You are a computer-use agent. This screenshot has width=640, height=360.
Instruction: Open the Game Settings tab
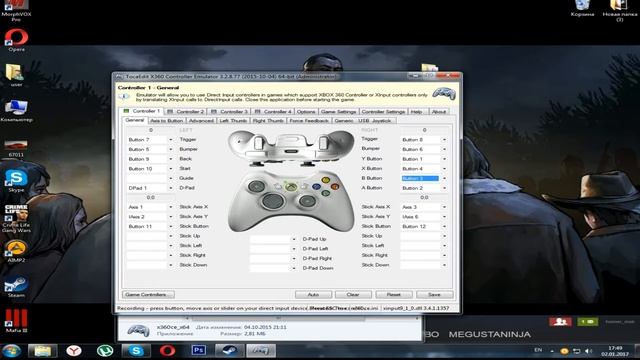[x=339, y=111]
